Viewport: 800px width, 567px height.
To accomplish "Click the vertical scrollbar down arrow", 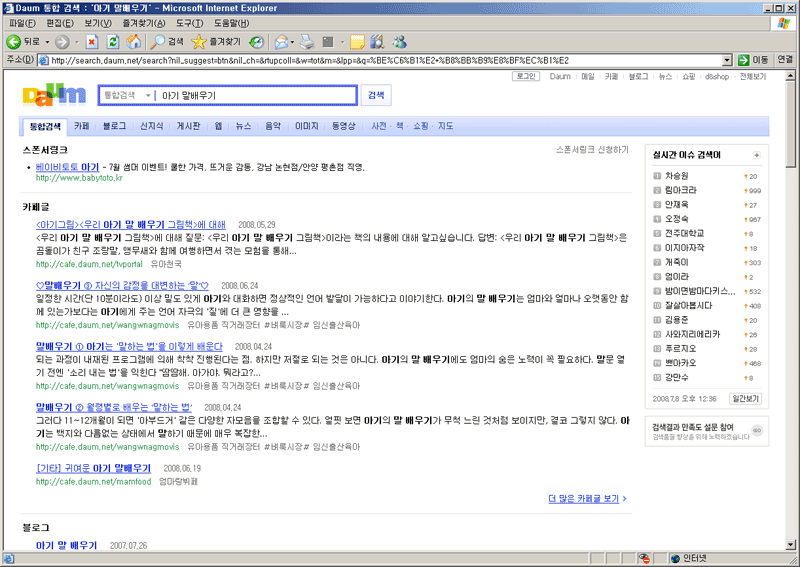I will (x=790, y=545).
